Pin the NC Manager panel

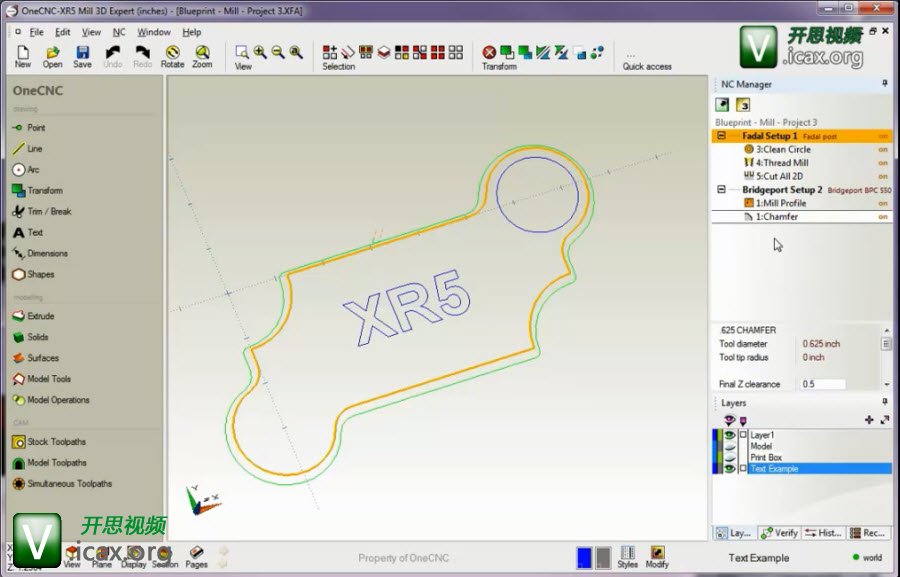[x=885, y=84]
